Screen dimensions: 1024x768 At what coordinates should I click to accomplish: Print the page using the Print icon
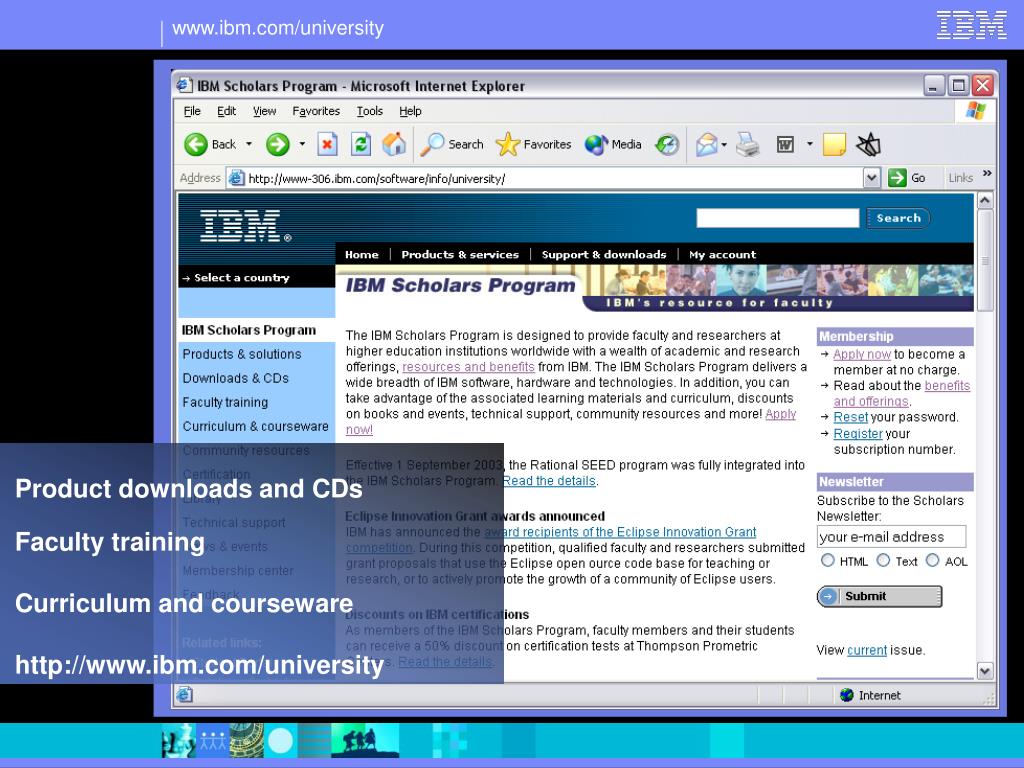click(x=748, y=144)
